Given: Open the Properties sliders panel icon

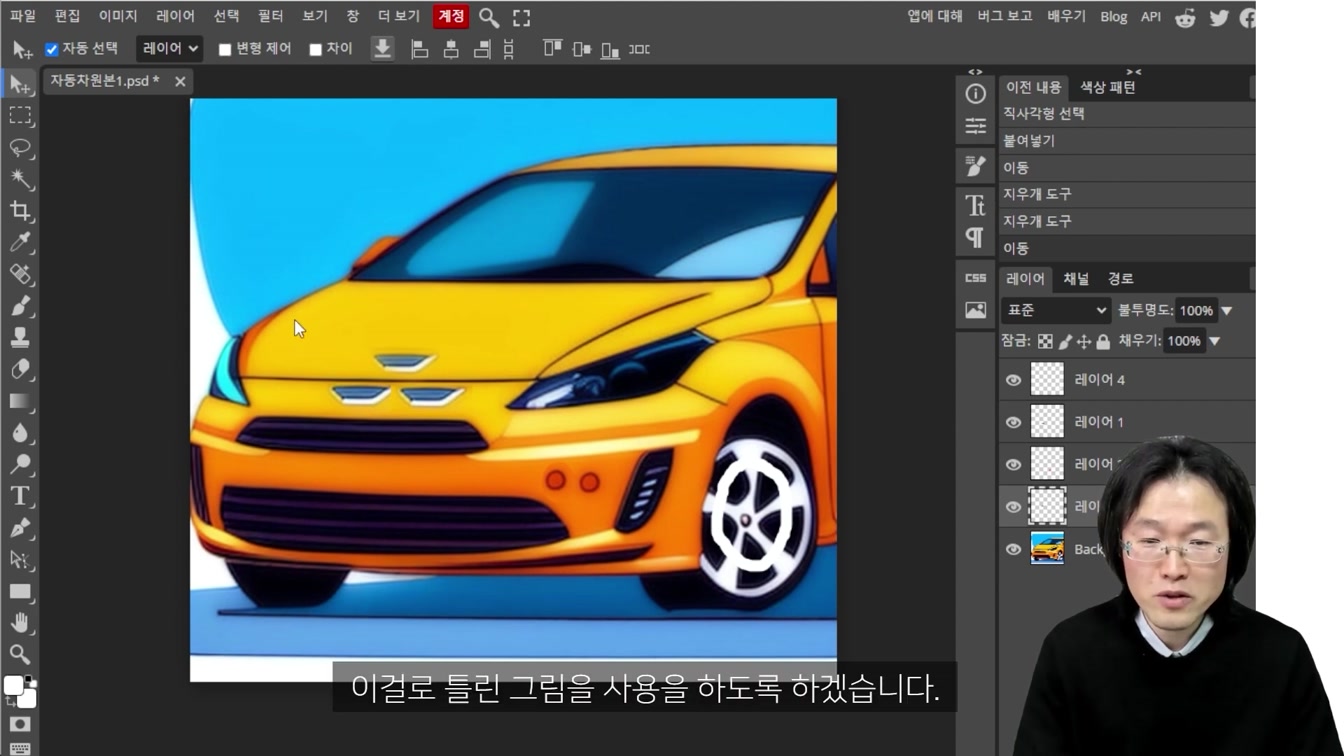Looking at the screenshot, I should coord(976,126).
